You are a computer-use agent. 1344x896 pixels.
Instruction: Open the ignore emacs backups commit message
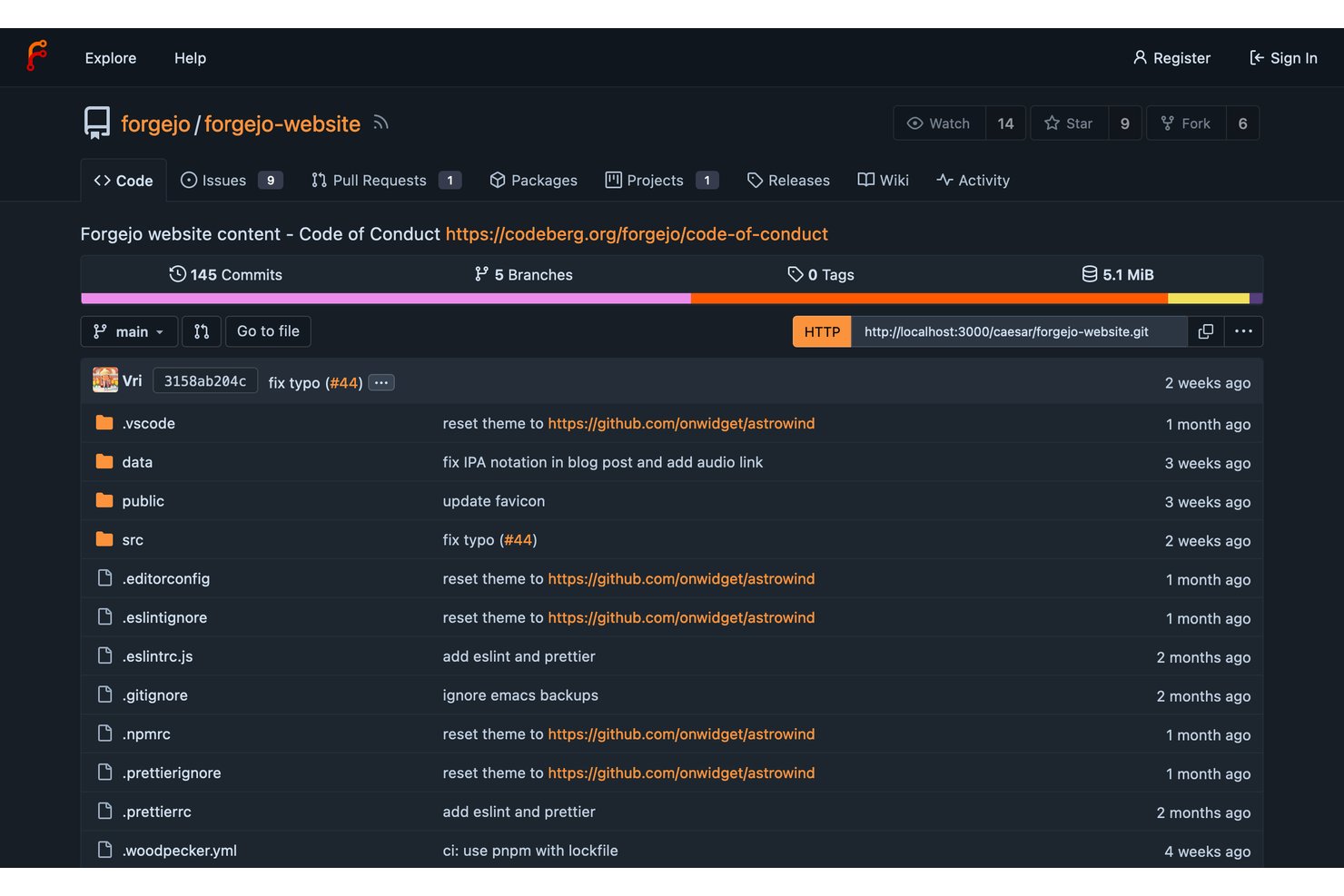point(520,695)
